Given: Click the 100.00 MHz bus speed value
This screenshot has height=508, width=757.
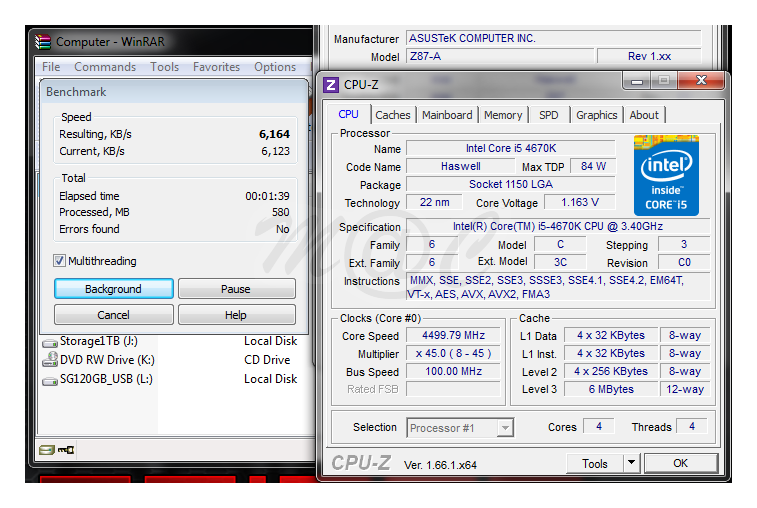Looking at the screenshot, I should pyautogui.click(x=453, y=371).
